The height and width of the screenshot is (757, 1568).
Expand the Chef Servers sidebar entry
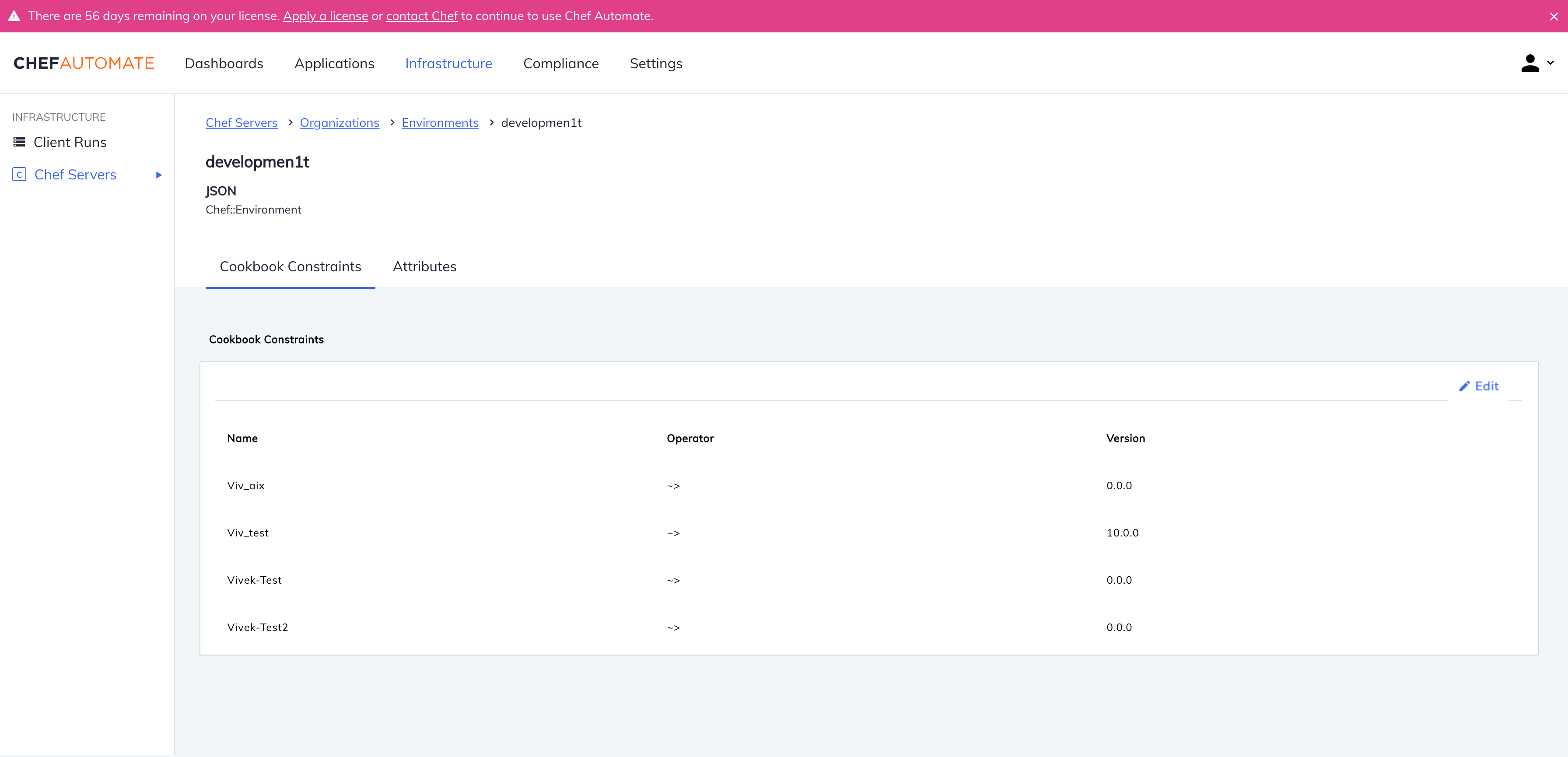[x=158, y=175]
